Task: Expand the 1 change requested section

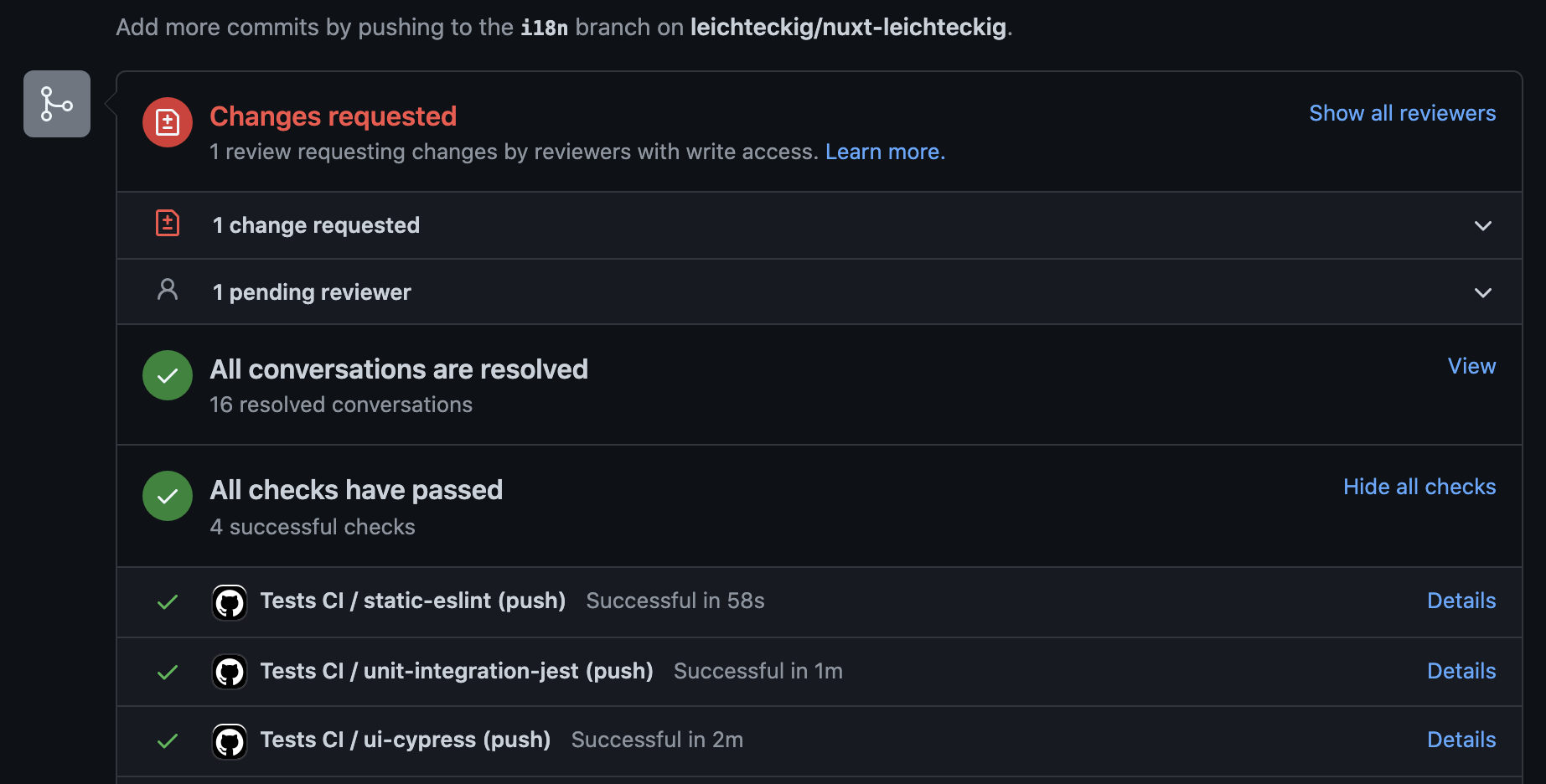Action: click(1483, 226)
